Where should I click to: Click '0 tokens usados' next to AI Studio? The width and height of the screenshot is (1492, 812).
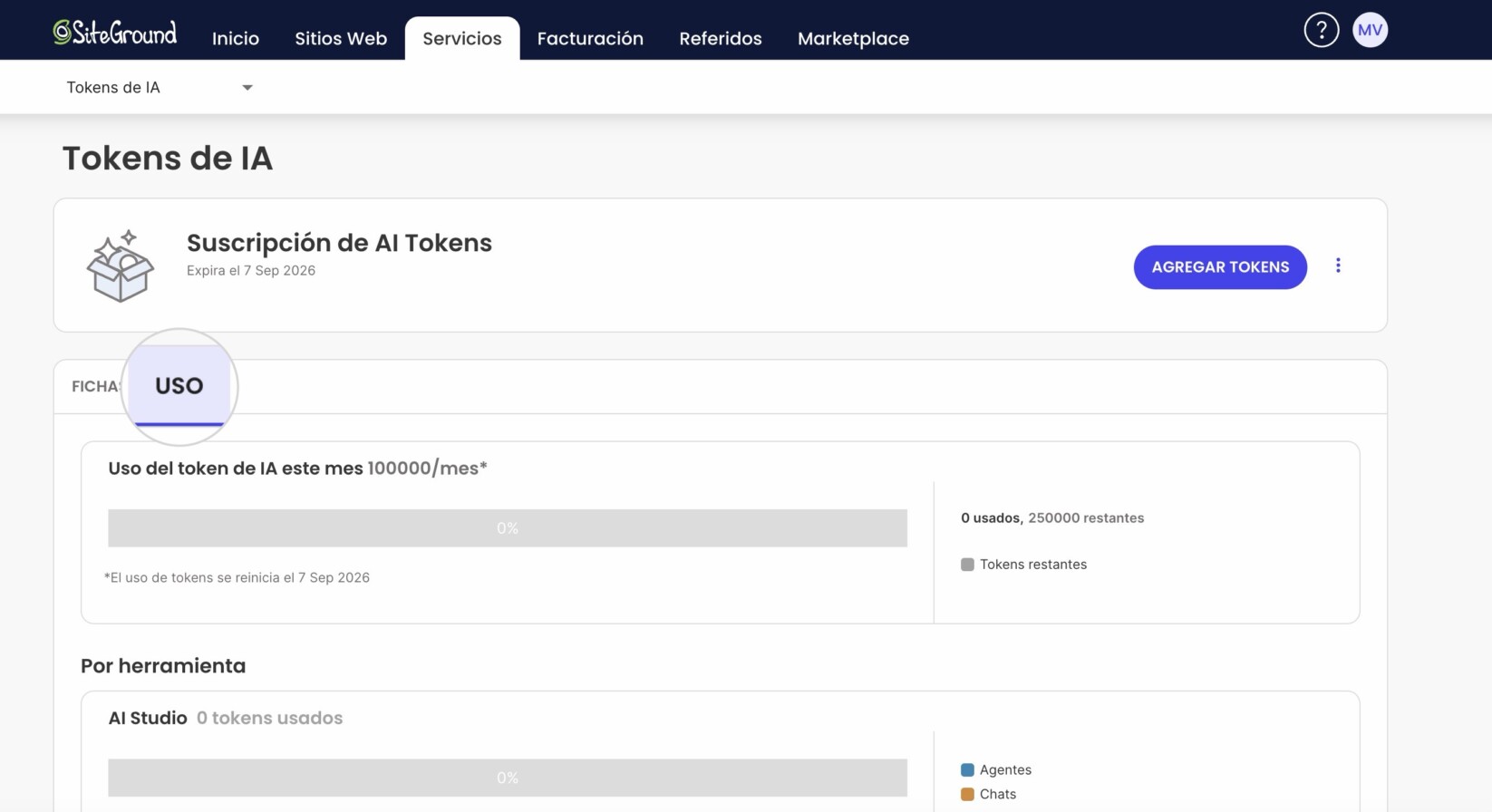[269, 718]
